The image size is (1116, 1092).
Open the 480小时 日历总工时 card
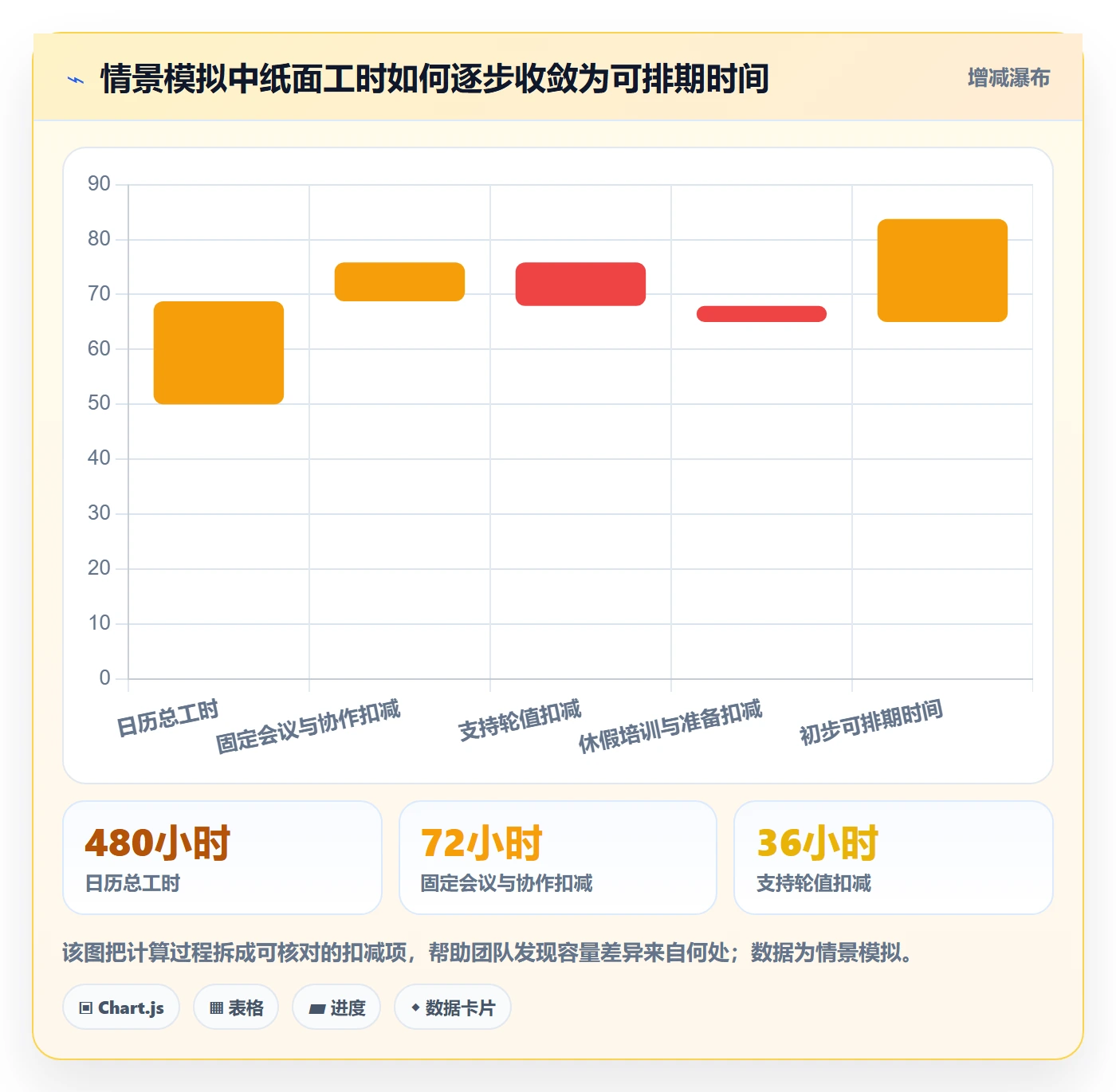[222, 858]
